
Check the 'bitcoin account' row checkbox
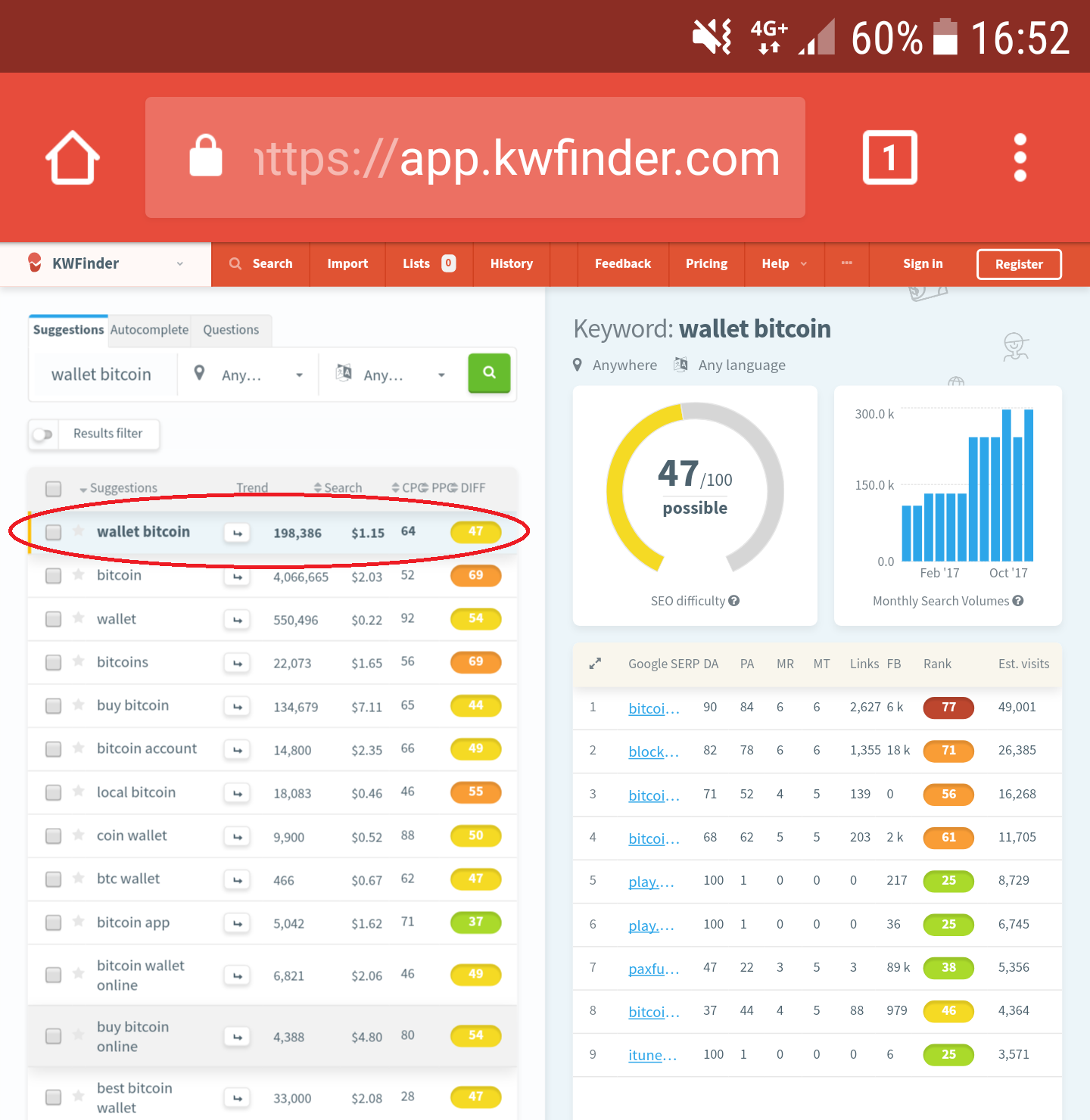pos(53,749)
